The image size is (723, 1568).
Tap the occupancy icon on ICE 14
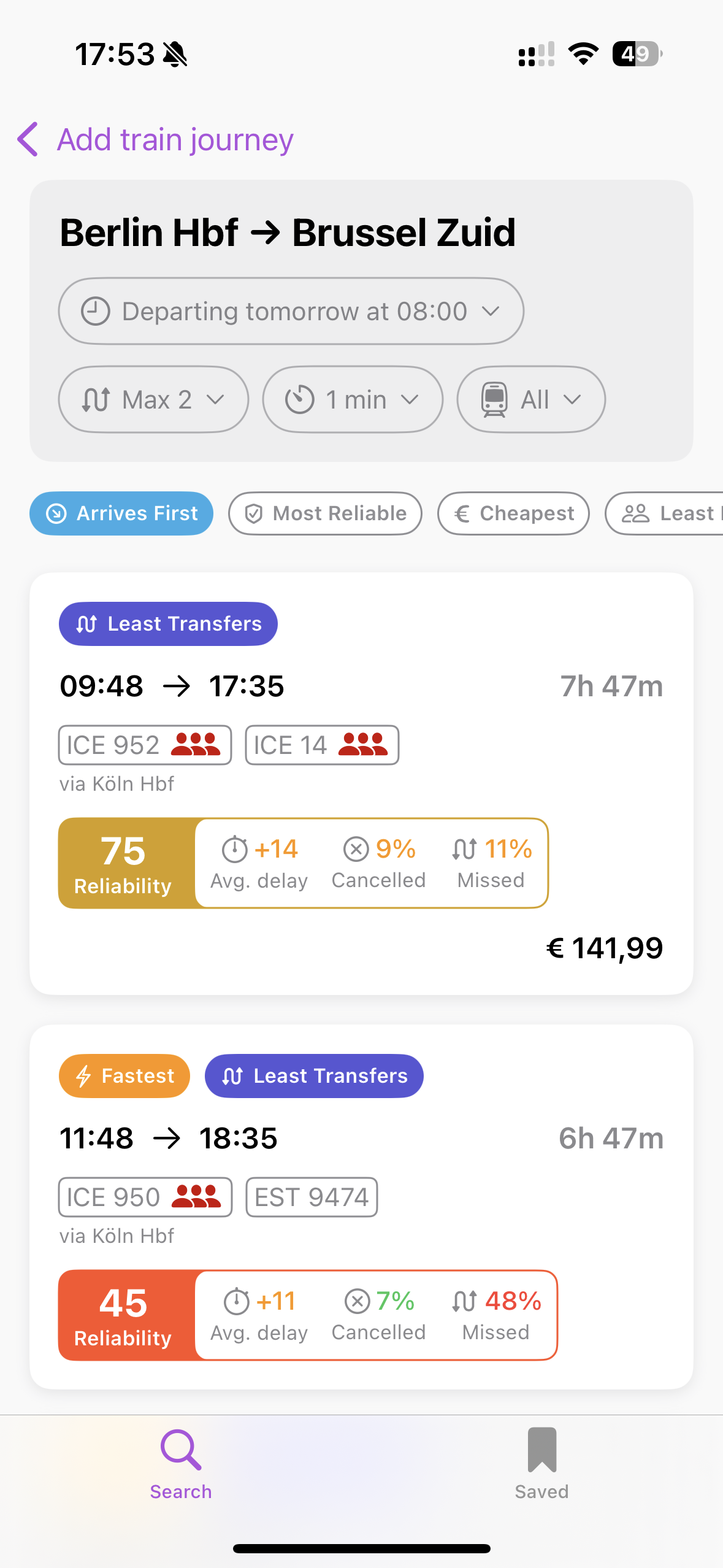tap(362, 745)
